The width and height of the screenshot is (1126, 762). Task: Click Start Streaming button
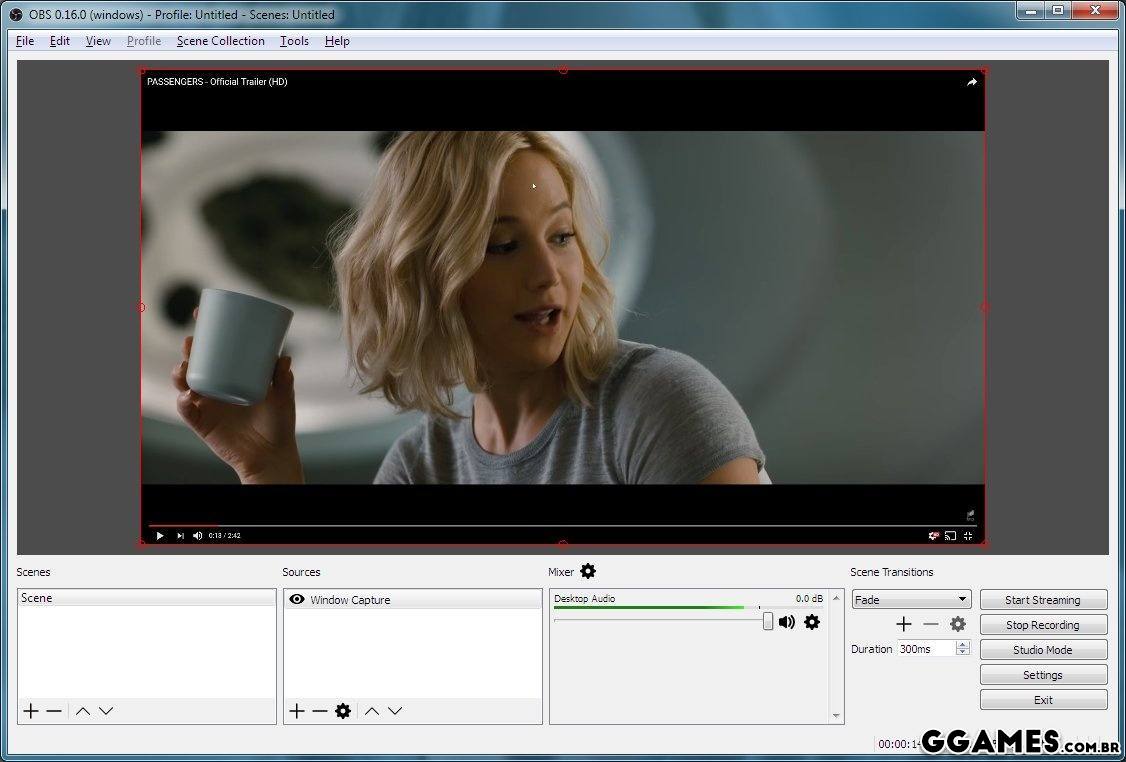pos(1043,600)
